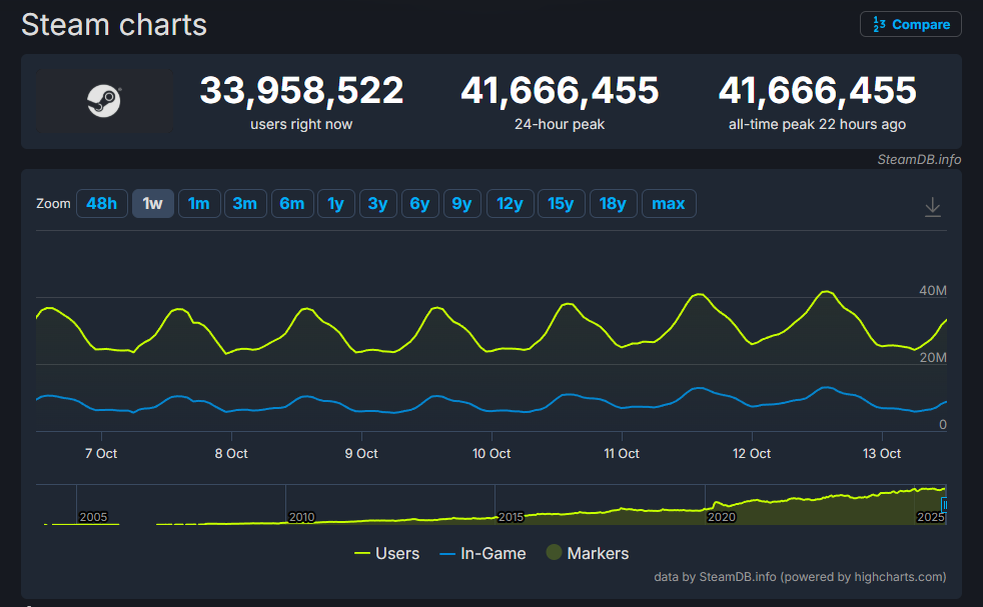The height and width of the screenshot is (607, 983).
Task: Switch to the 12y zoom range
Action: 510,203
